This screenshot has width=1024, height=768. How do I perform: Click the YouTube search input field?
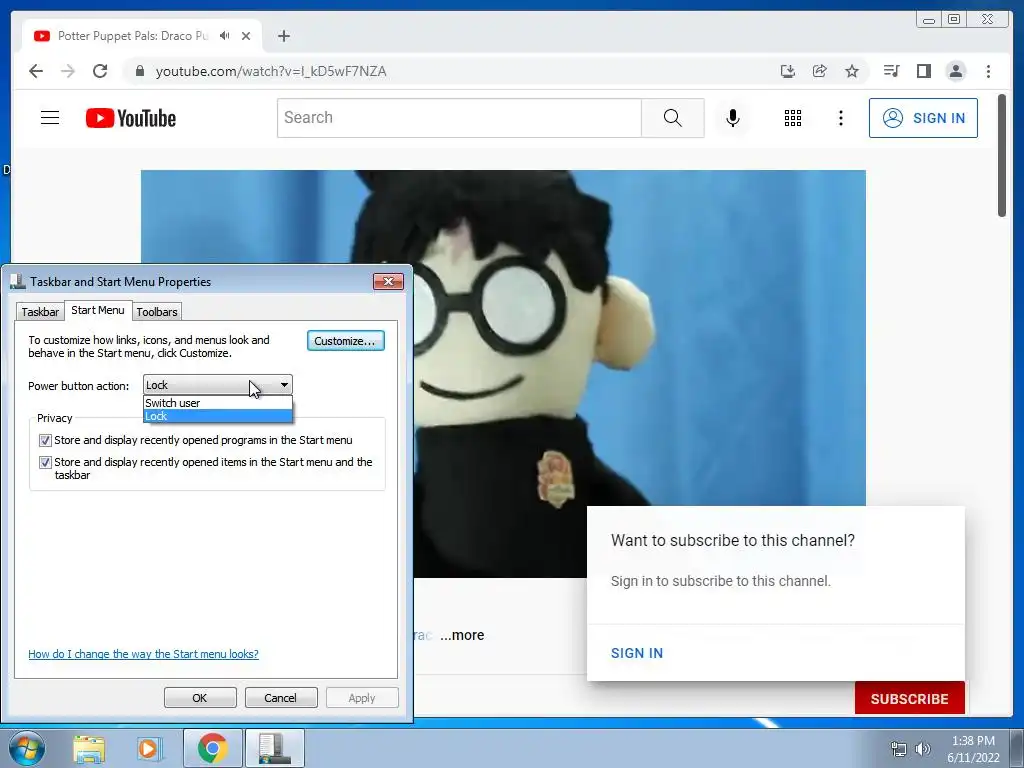[x=459, y=118]
